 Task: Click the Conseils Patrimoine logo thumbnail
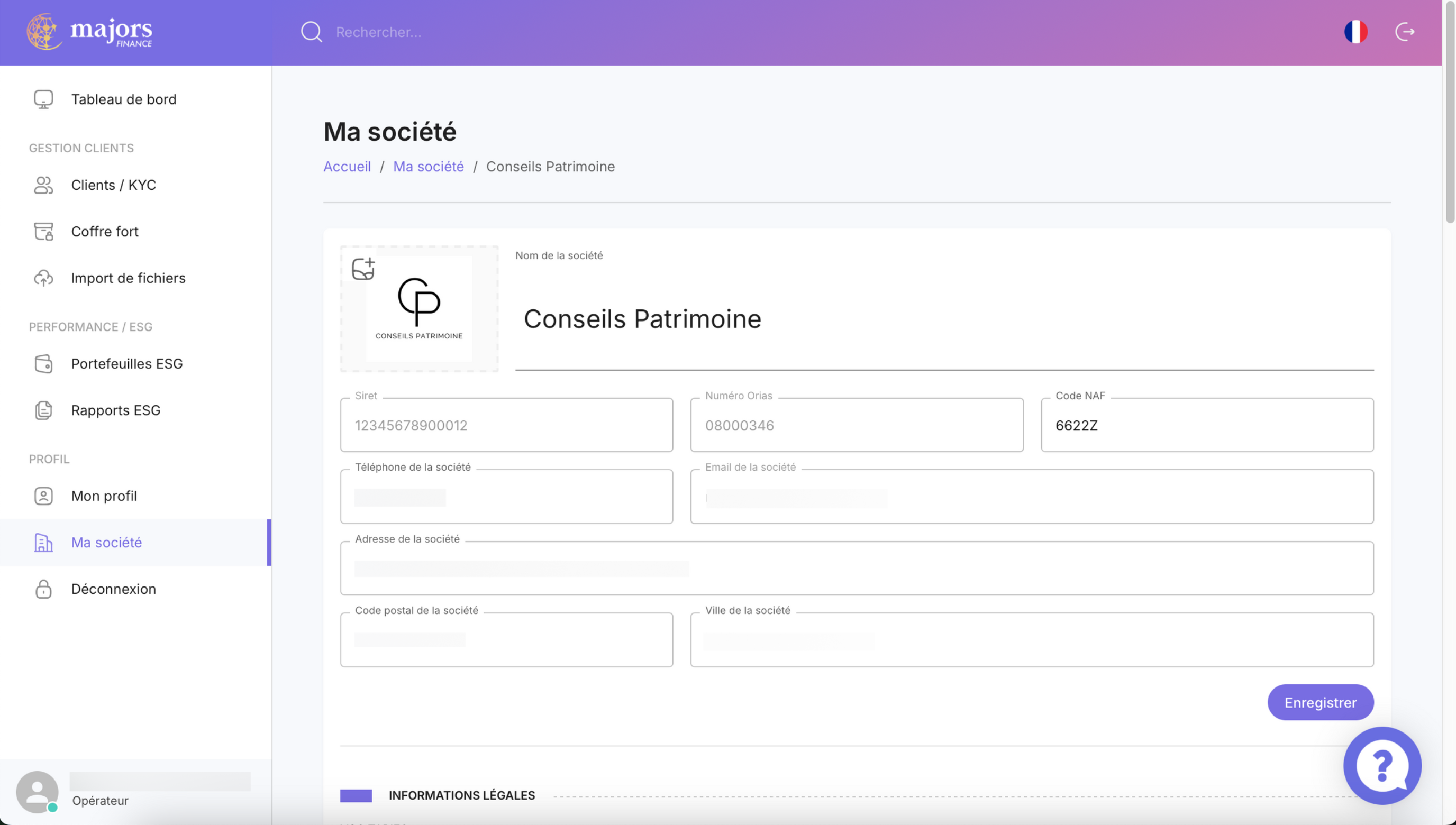pyautogui.click(x=419, y=309)
